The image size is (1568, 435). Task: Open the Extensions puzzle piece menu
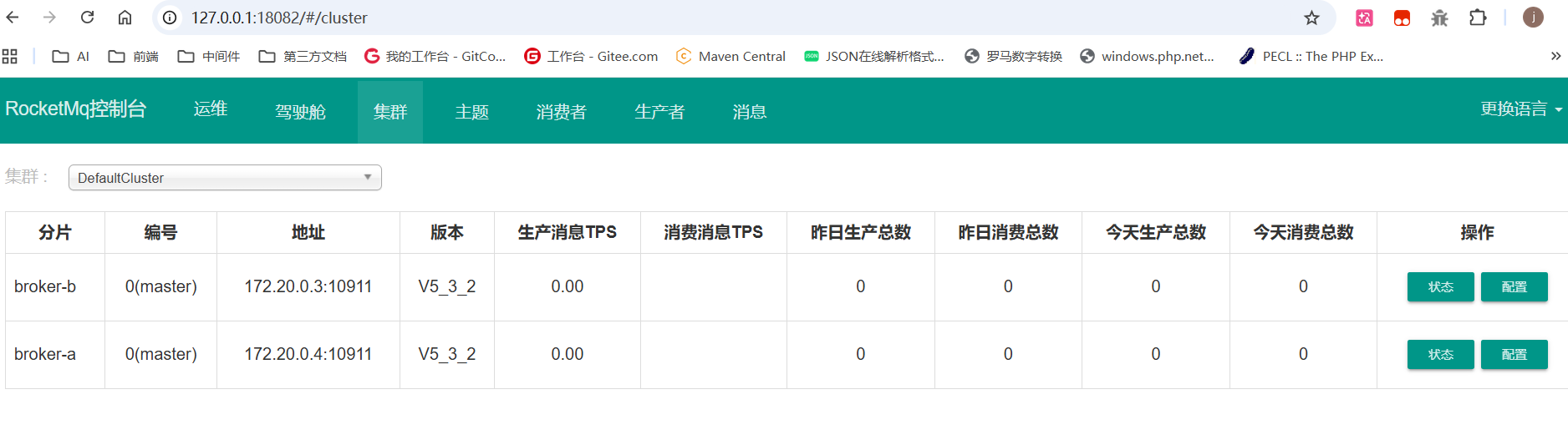(1478, 18)
